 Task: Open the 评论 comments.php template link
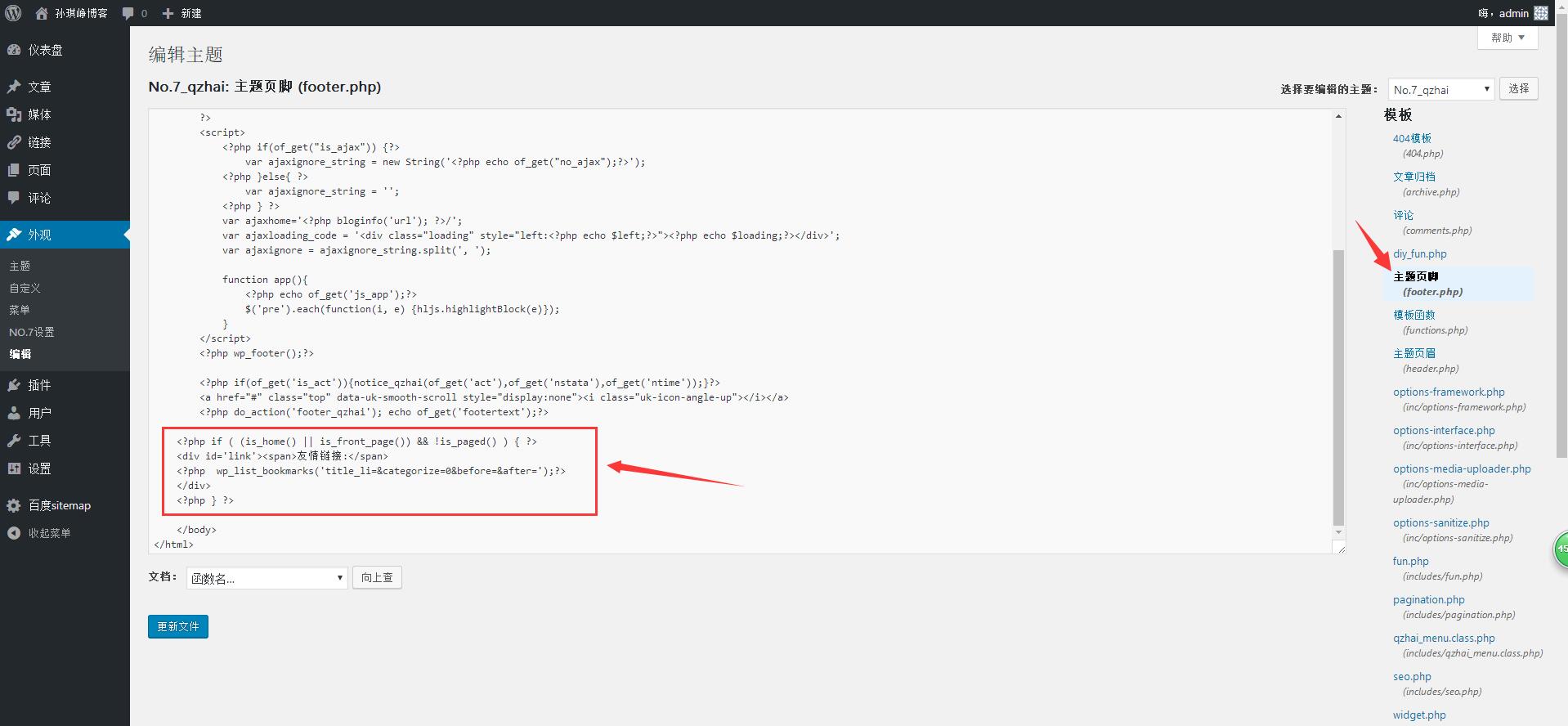click(1404, 215)
